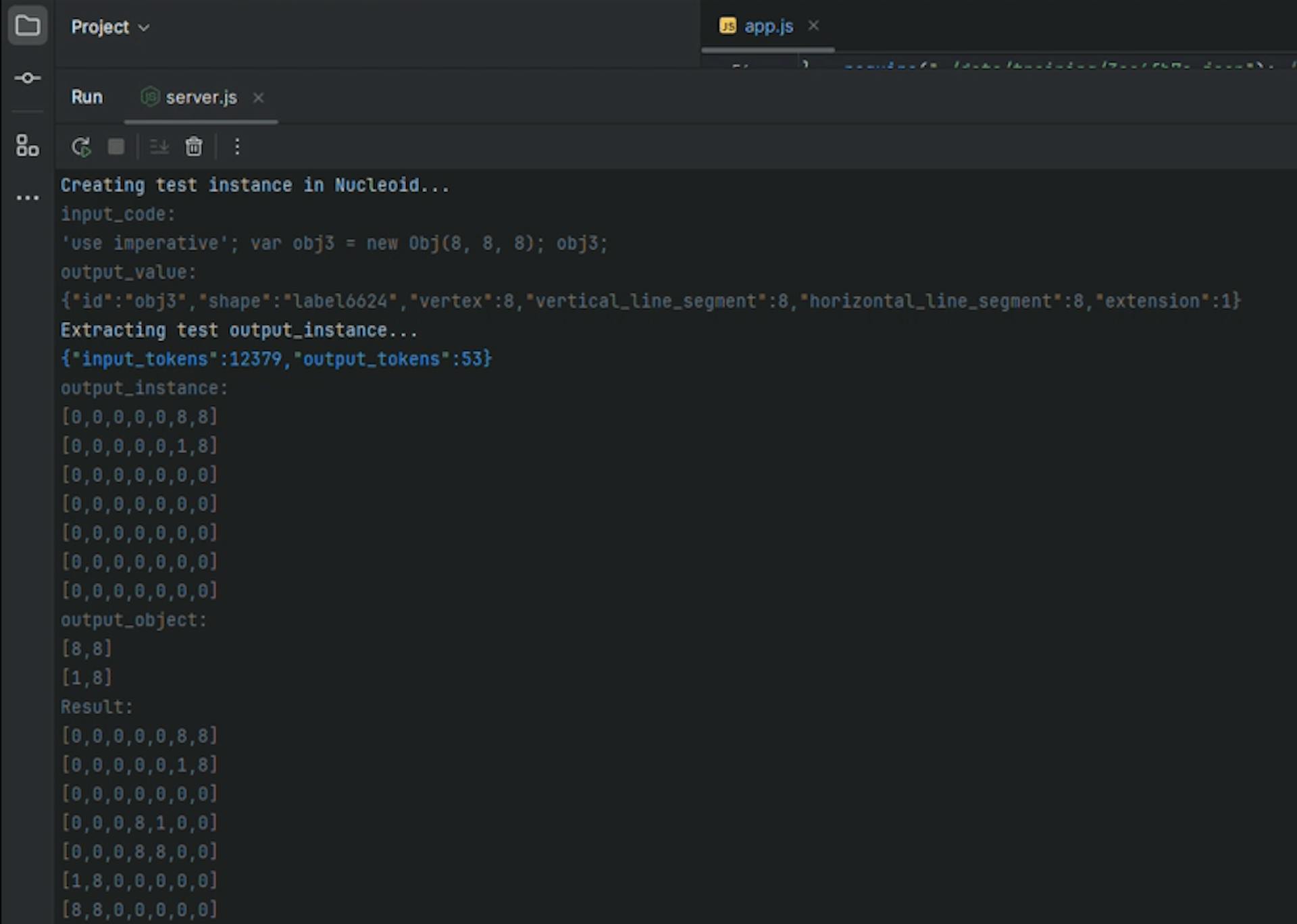This screenshot has width=1297, height=924.
Task: Open the Project tool window folder icon
Action: click(27, 26)
